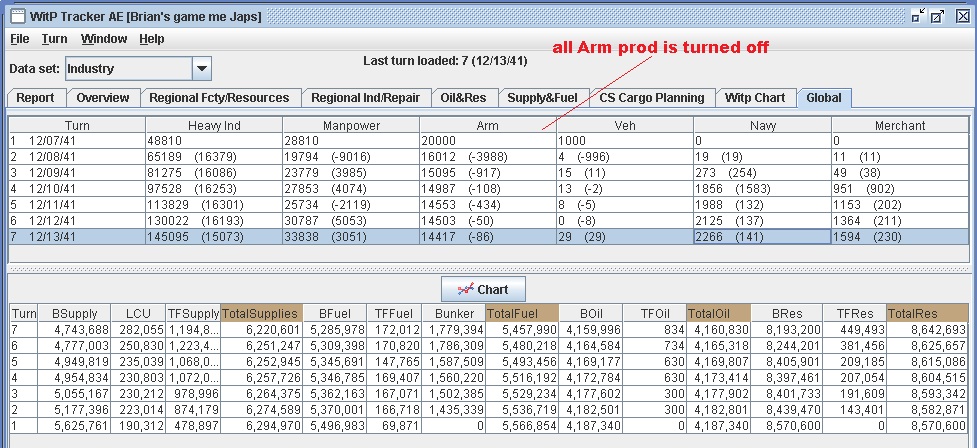Select the turn row 3 12/09/41
This screenshot has height=448, width=977.
click(x=488, y=173)
